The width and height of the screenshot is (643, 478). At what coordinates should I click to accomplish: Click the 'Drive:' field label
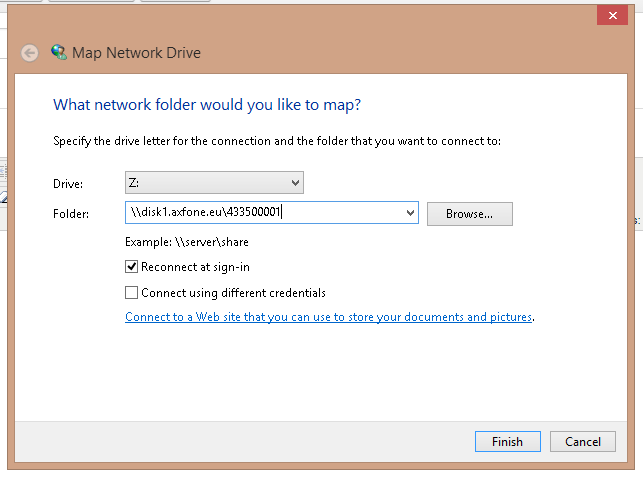[68, 184]
